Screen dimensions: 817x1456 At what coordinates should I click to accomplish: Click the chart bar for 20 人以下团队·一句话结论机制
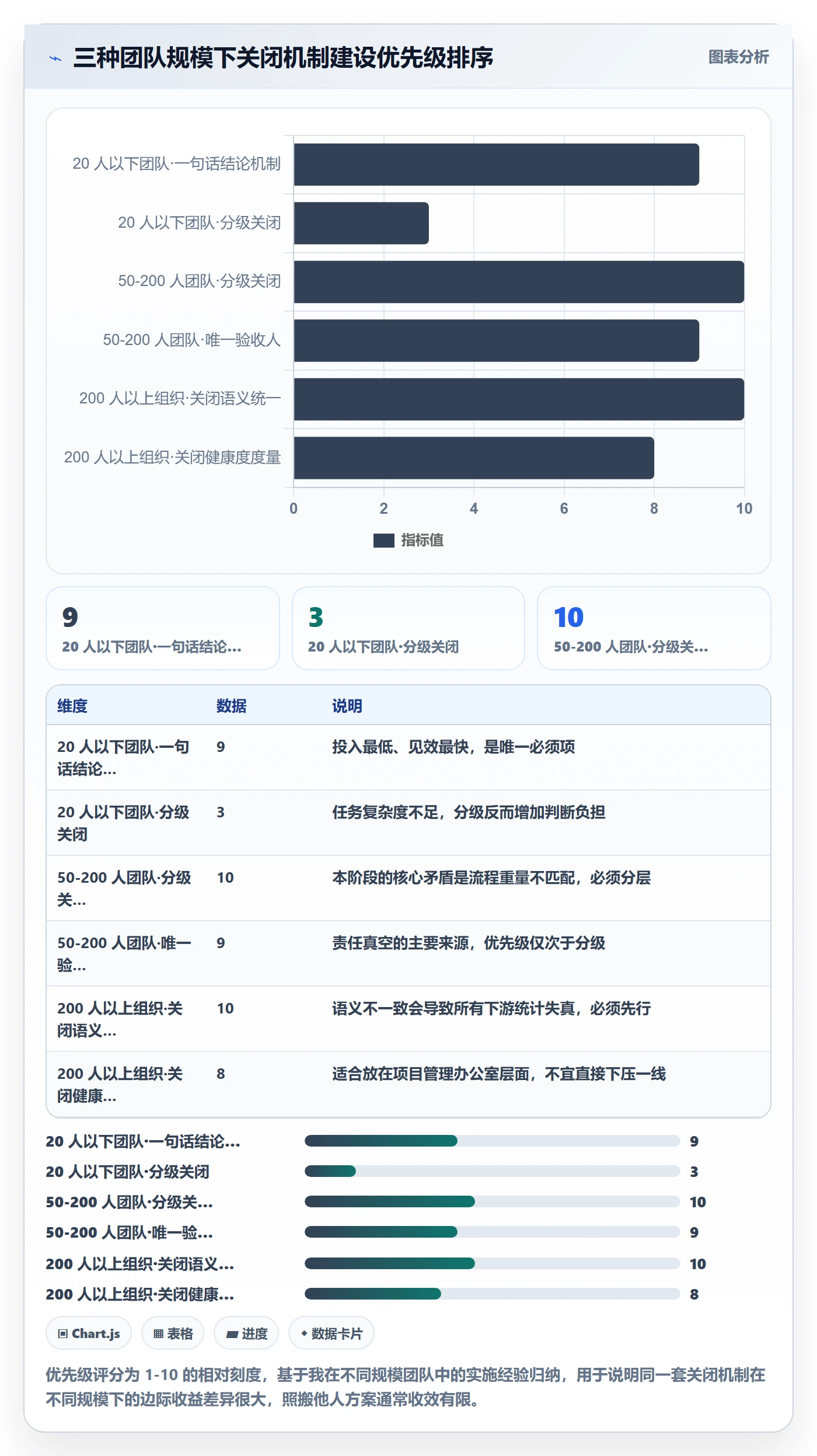pyautogui.click(x=496, y=165)
